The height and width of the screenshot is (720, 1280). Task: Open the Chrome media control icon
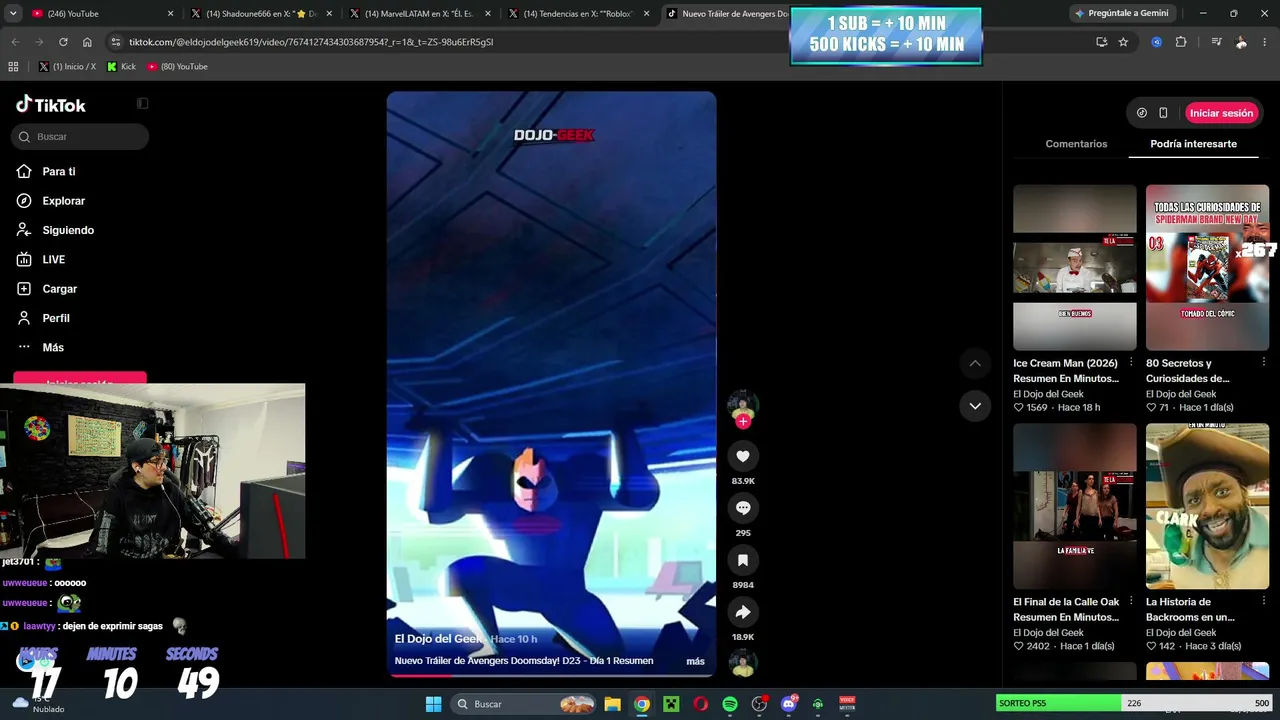click(x=1216, y=42)
